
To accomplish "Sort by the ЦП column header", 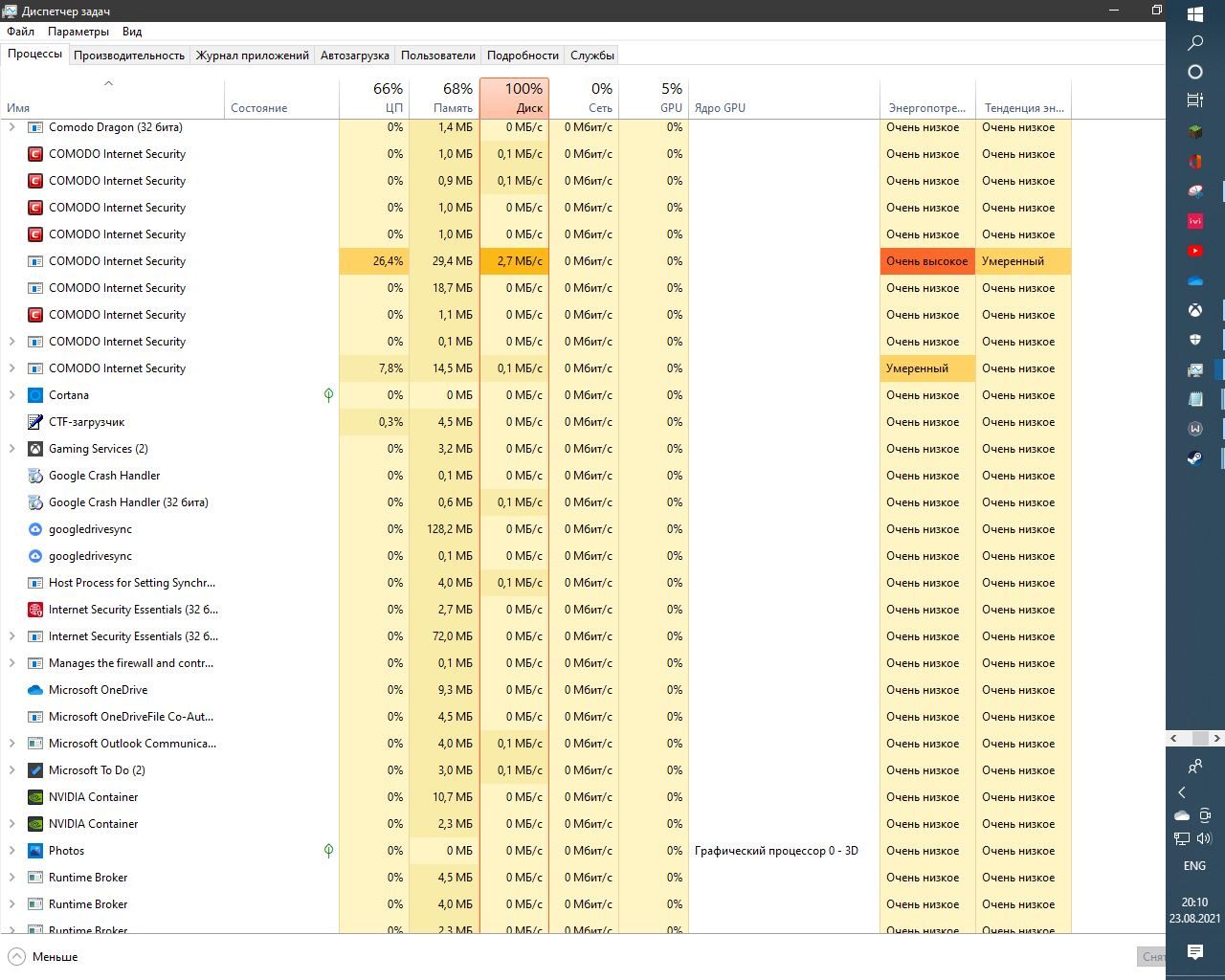I will 374,98.
